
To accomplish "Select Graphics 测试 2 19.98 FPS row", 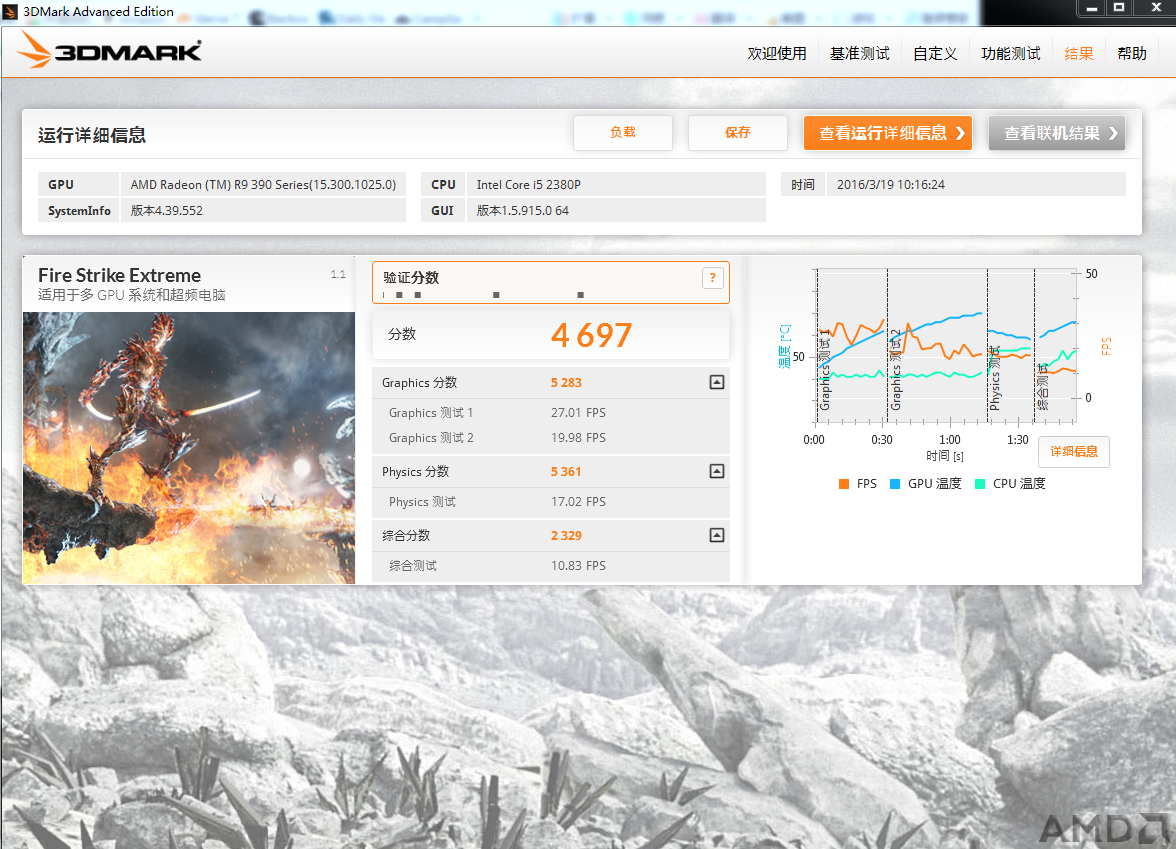I will click(550, 437).
